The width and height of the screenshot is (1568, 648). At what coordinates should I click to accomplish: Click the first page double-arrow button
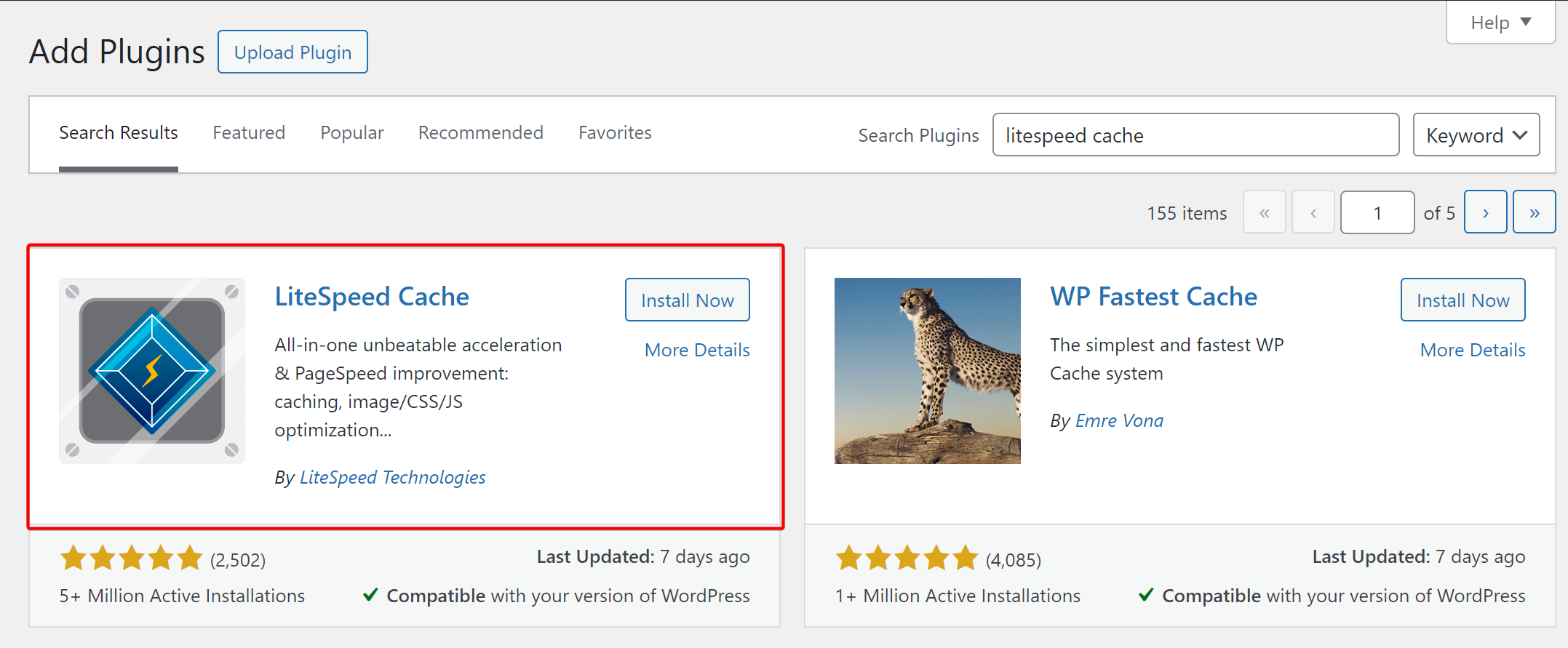[x=1264, y=212]
